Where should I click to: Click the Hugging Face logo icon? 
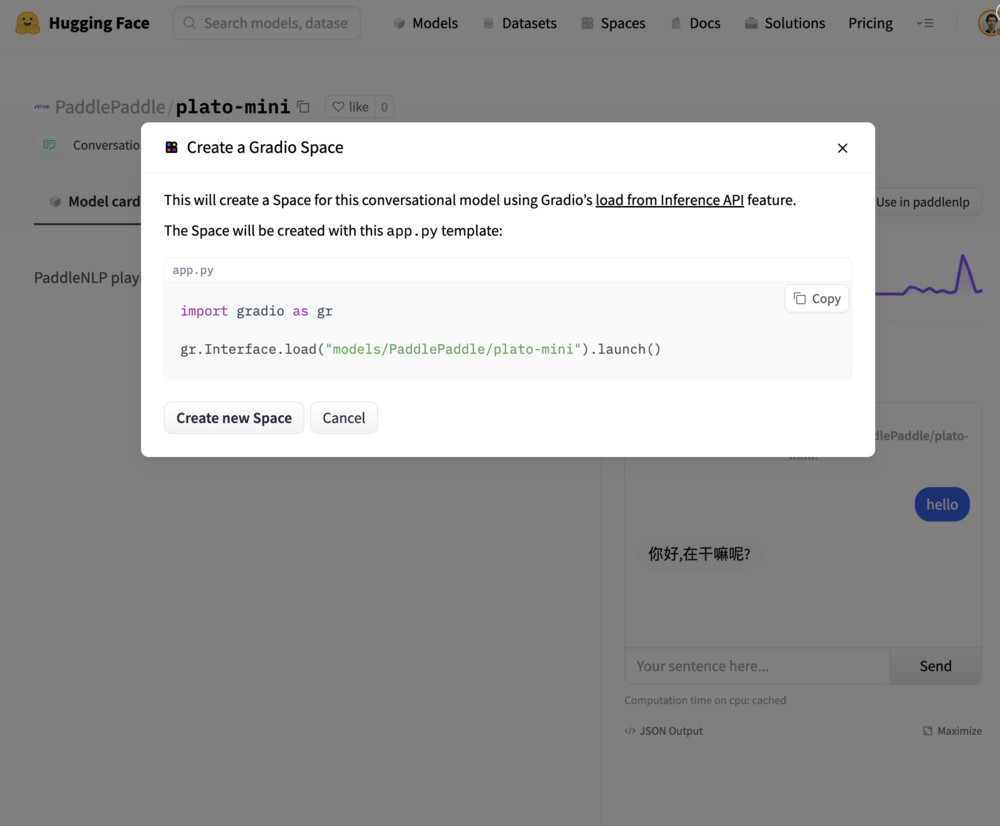click(28, 23)
